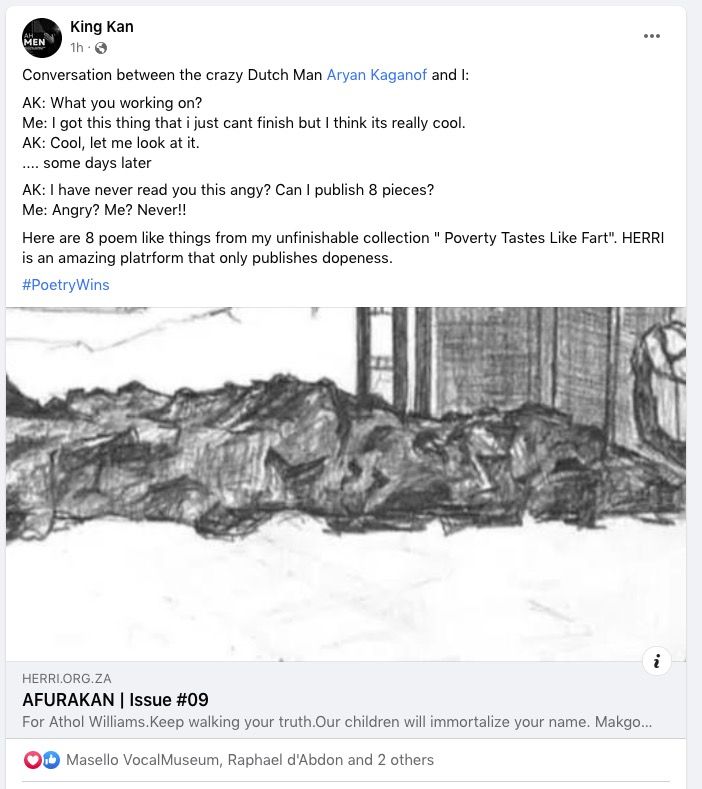This screenshot has width=702, height=789.
Task: Click the 1h post timestamp
Action: click(x=76, y=48)
